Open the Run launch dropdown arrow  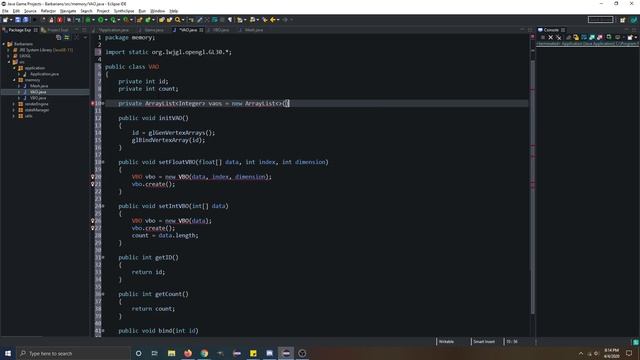coord(106,20)
